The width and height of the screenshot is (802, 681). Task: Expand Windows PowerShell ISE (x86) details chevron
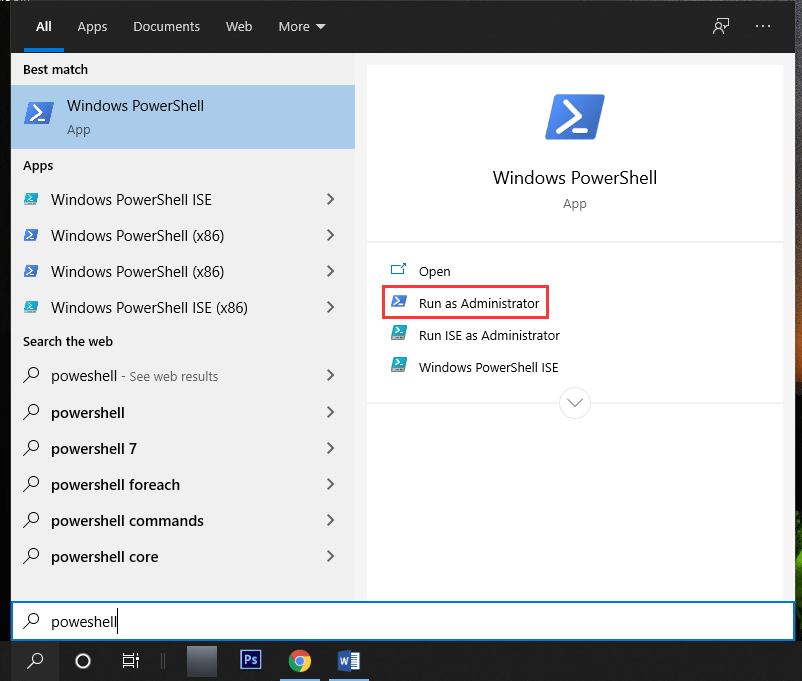pos(330,307)
